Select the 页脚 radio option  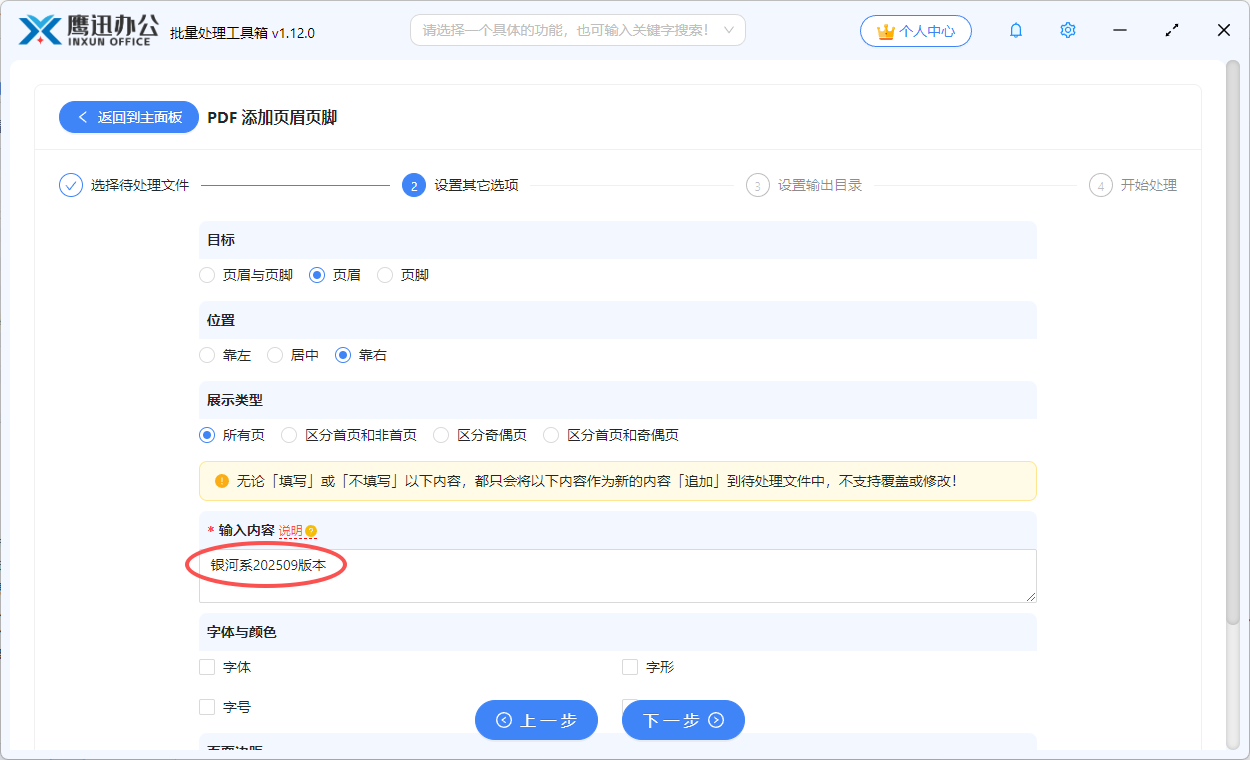coord(385,274)
